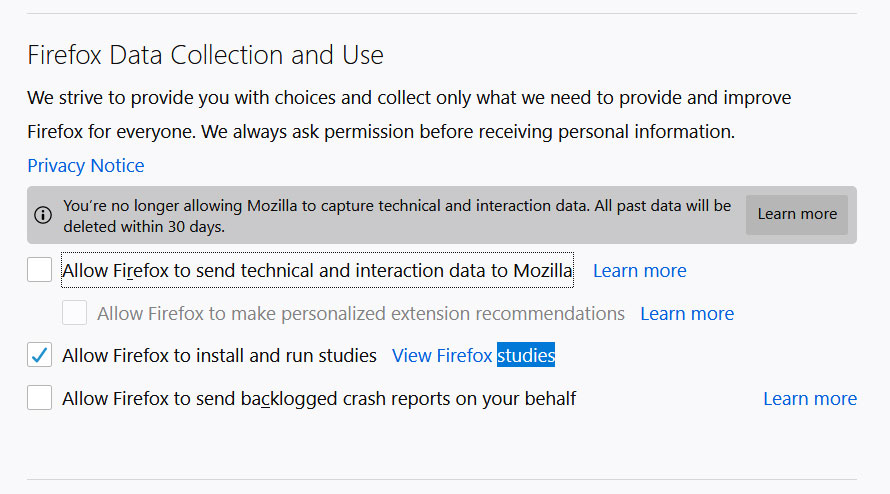Open the View Firefox studies link
Image resolution: width=890 pixels, height=494 pixels.
click(473, 355)
